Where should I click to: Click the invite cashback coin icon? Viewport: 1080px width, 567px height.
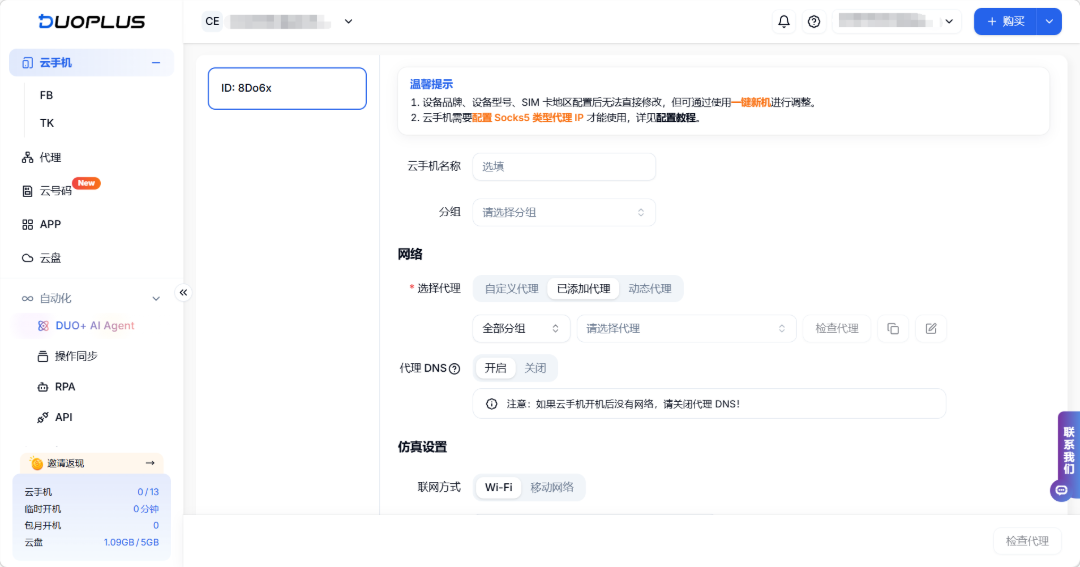pos(36,464)
